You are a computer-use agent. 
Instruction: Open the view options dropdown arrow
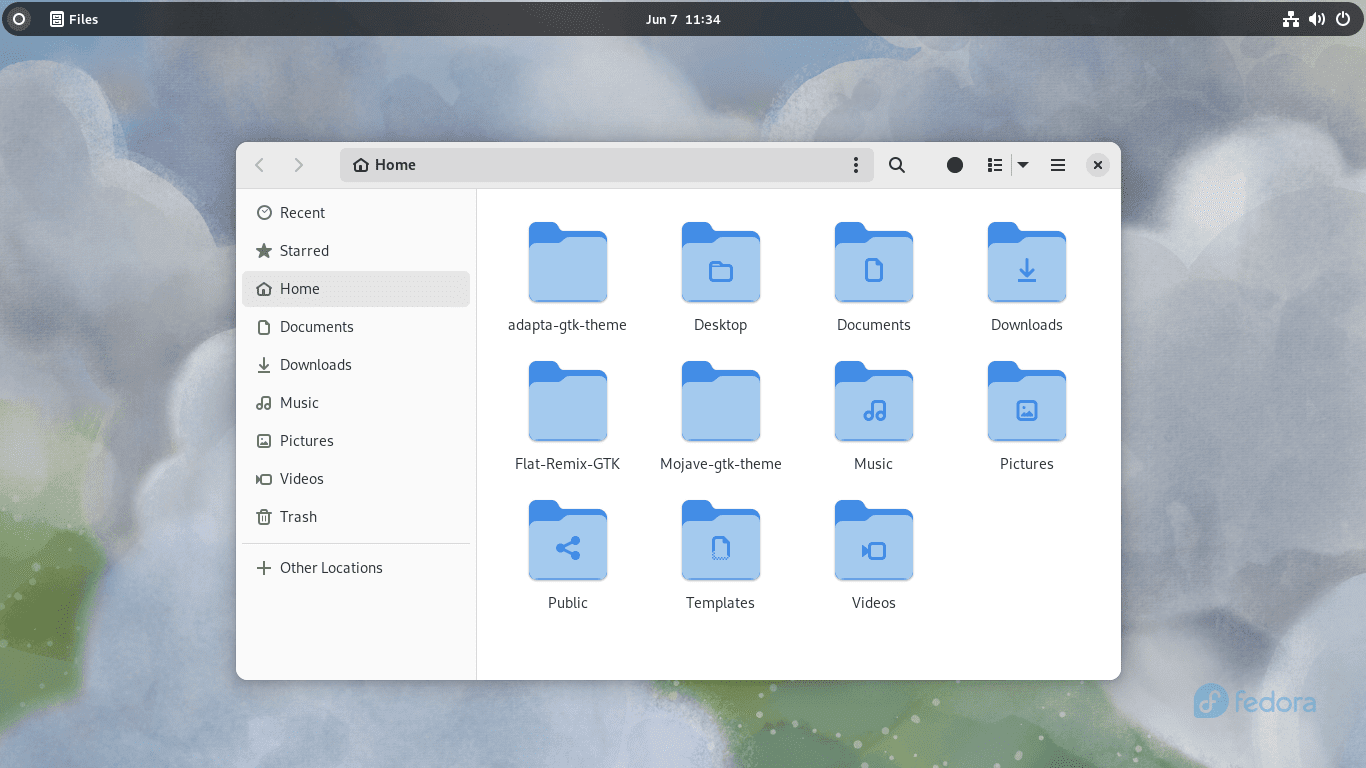click(x=1022, y=165)
